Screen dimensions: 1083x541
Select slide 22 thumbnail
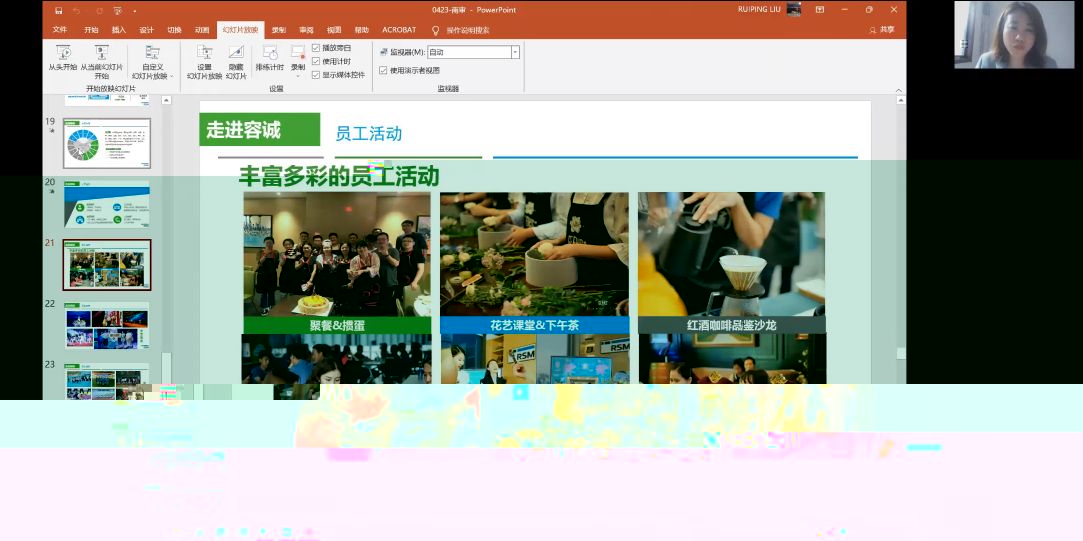107,325
